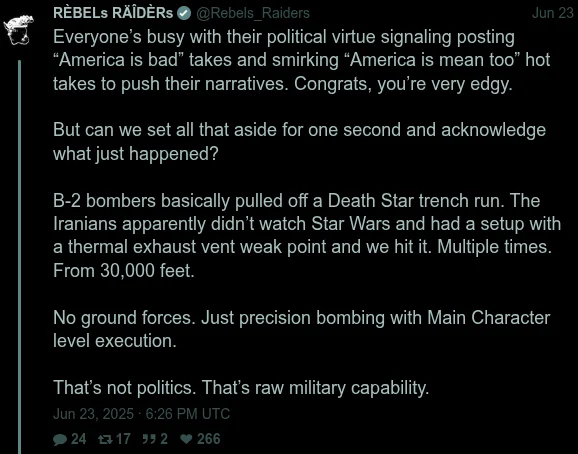Click the retweet count of 17
This screenshot has width=578, height=454.
click(x=123, y=439)
